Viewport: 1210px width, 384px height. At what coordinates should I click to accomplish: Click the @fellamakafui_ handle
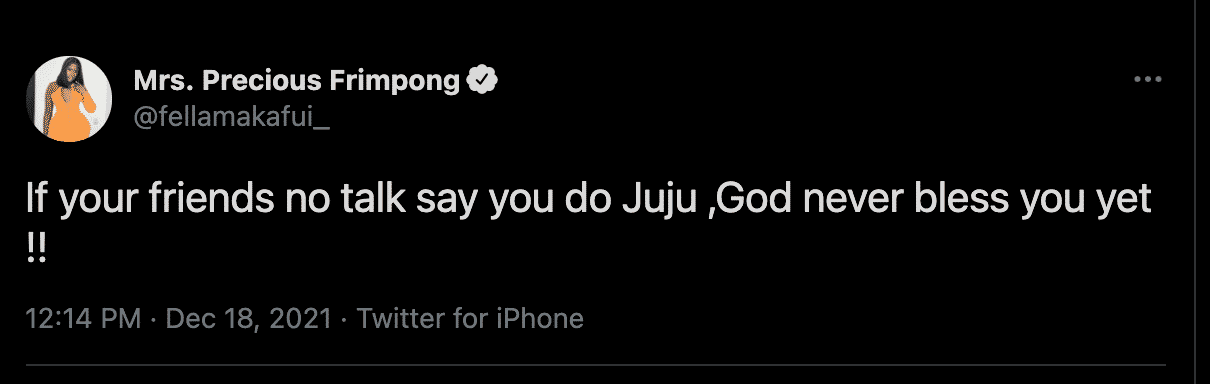click(213, 114)
